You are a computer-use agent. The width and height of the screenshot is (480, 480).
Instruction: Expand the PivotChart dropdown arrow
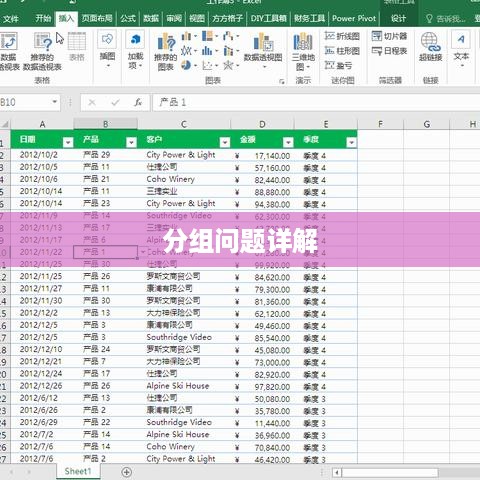click(x=264, y=67)
